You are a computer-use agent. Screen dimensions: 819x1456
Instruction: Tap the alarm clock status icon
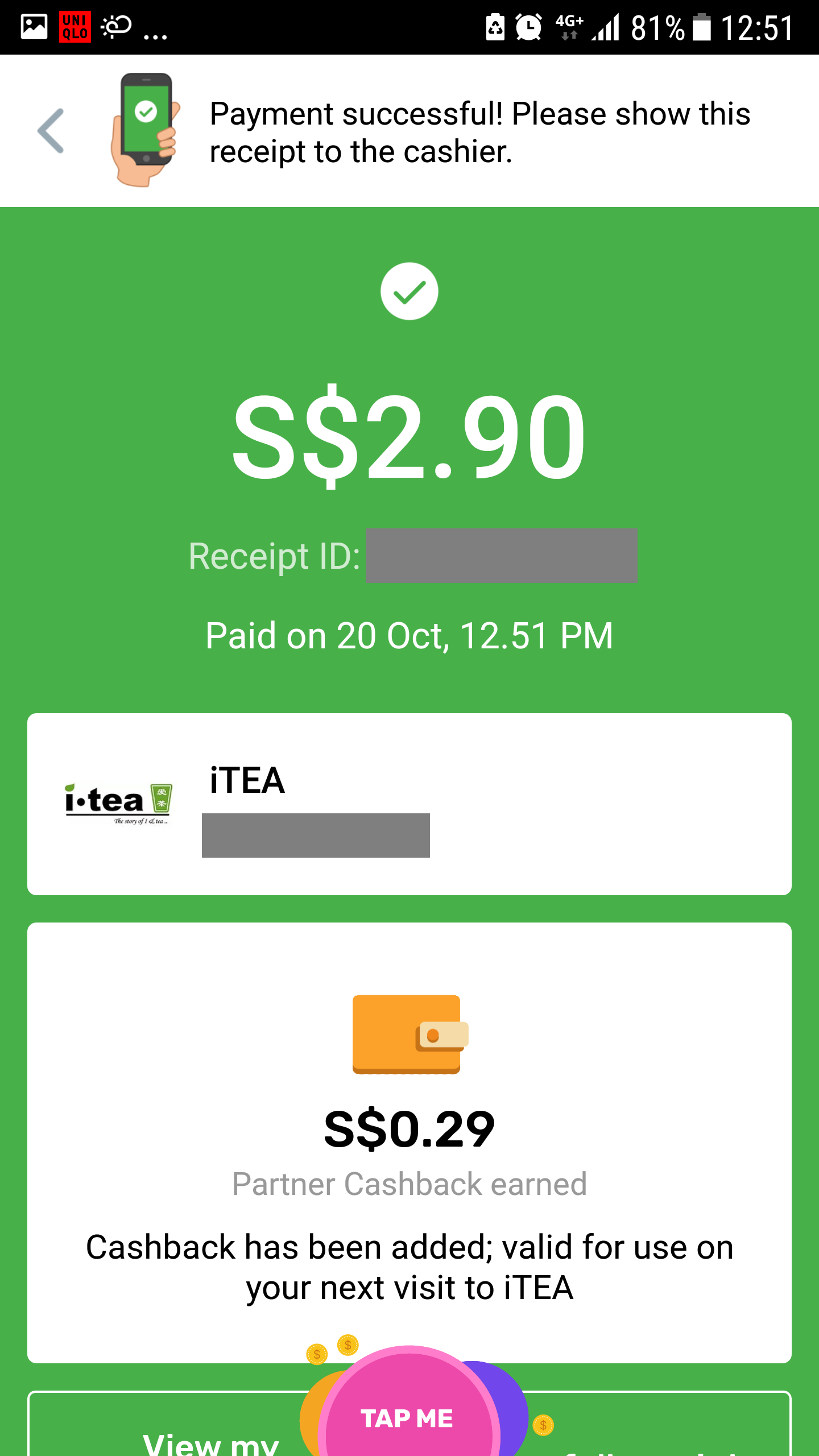click(x=528, y=27)
